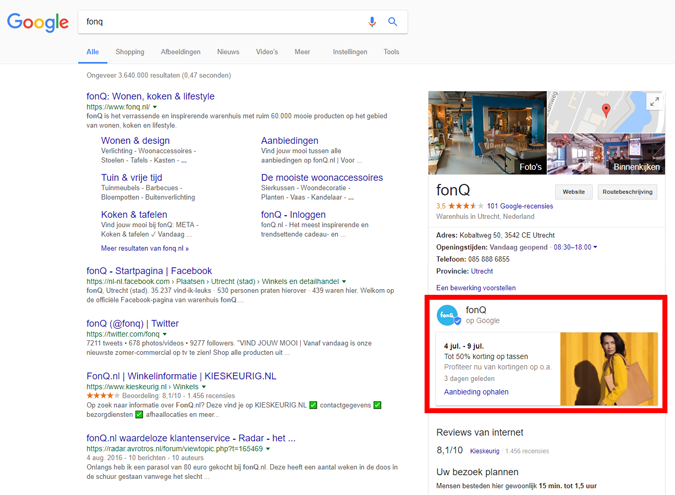This screenshot has height=495, width=675.
Task: Click the address Kobaltweg 50 text
Action: coord(507,235)
